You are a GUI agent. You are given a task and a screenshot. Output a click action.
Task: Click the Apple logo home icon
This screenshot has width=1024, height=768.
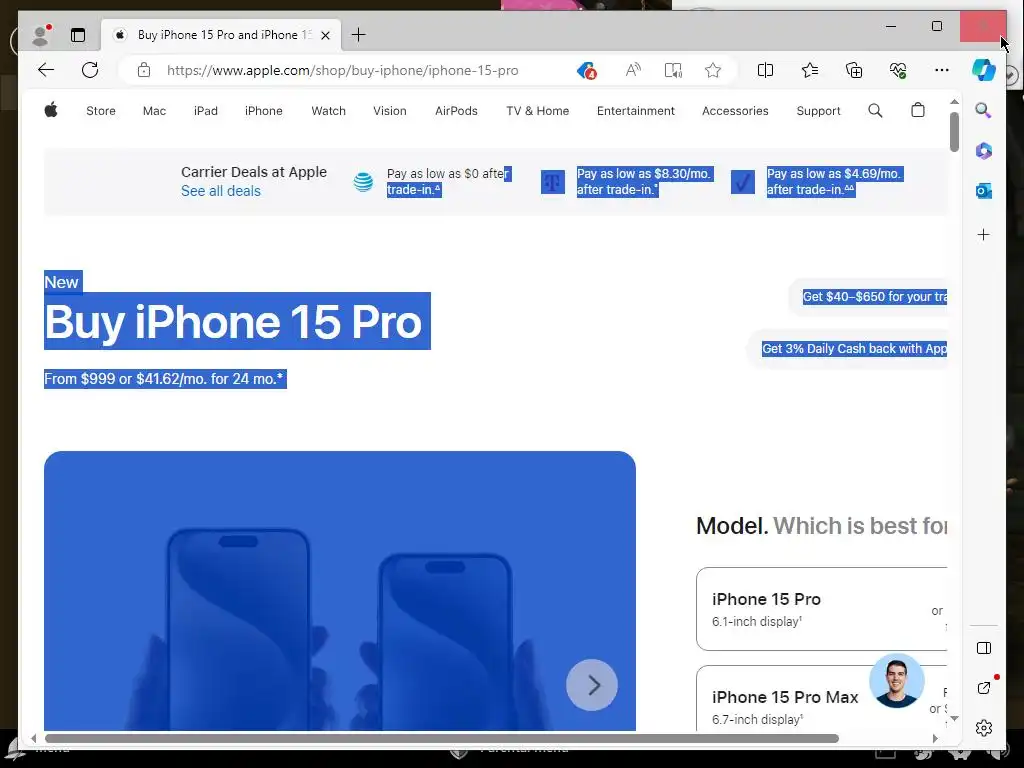(51, 110)
